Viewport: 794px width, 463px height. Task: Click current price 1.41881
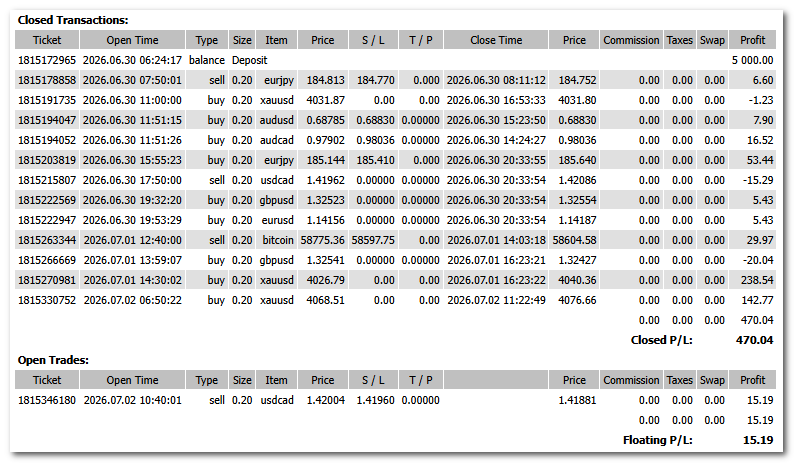577,400
